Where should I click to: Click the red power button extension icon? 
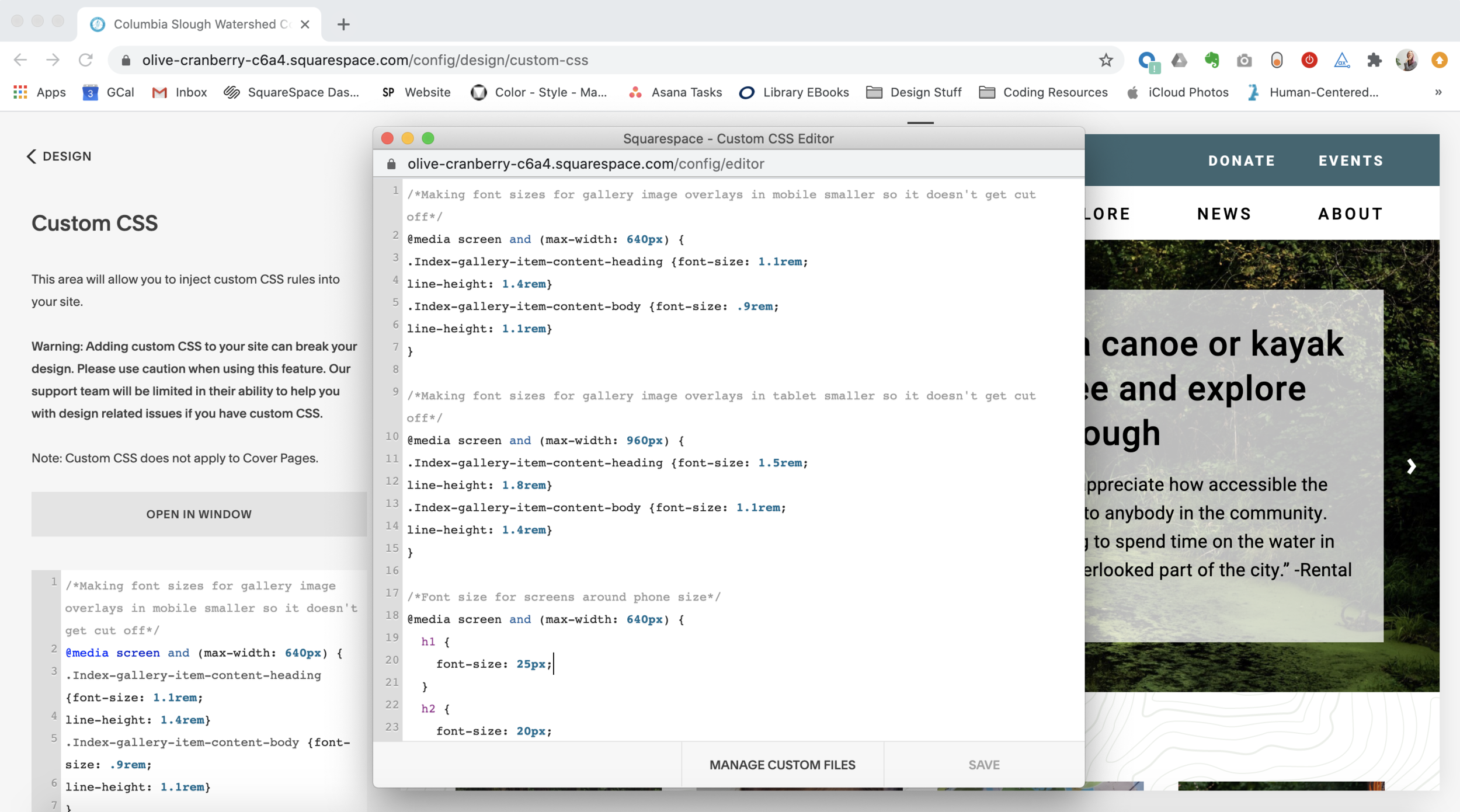[1309, 60]
